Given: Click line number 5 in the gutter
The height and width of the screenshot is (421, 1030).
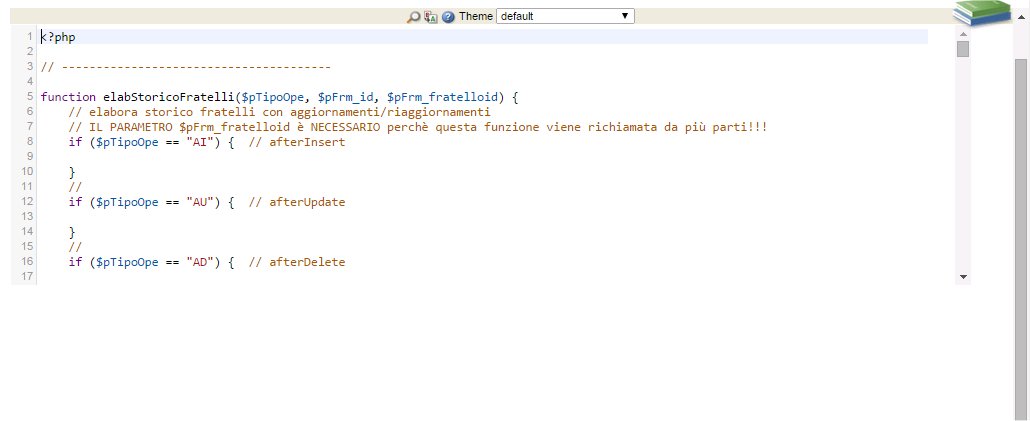Looking at the screenshot, I should (31, 97).
